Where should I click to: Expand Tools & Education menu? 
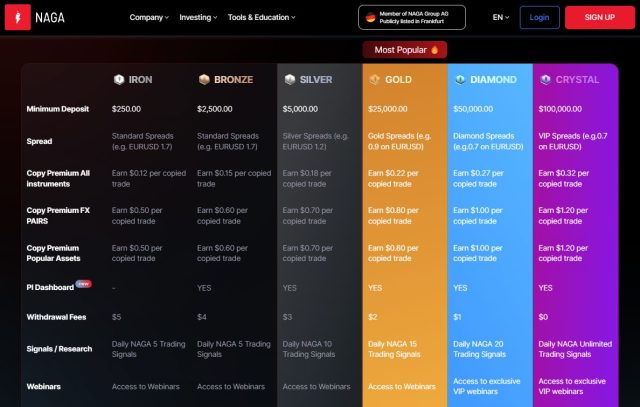point(261,17)
